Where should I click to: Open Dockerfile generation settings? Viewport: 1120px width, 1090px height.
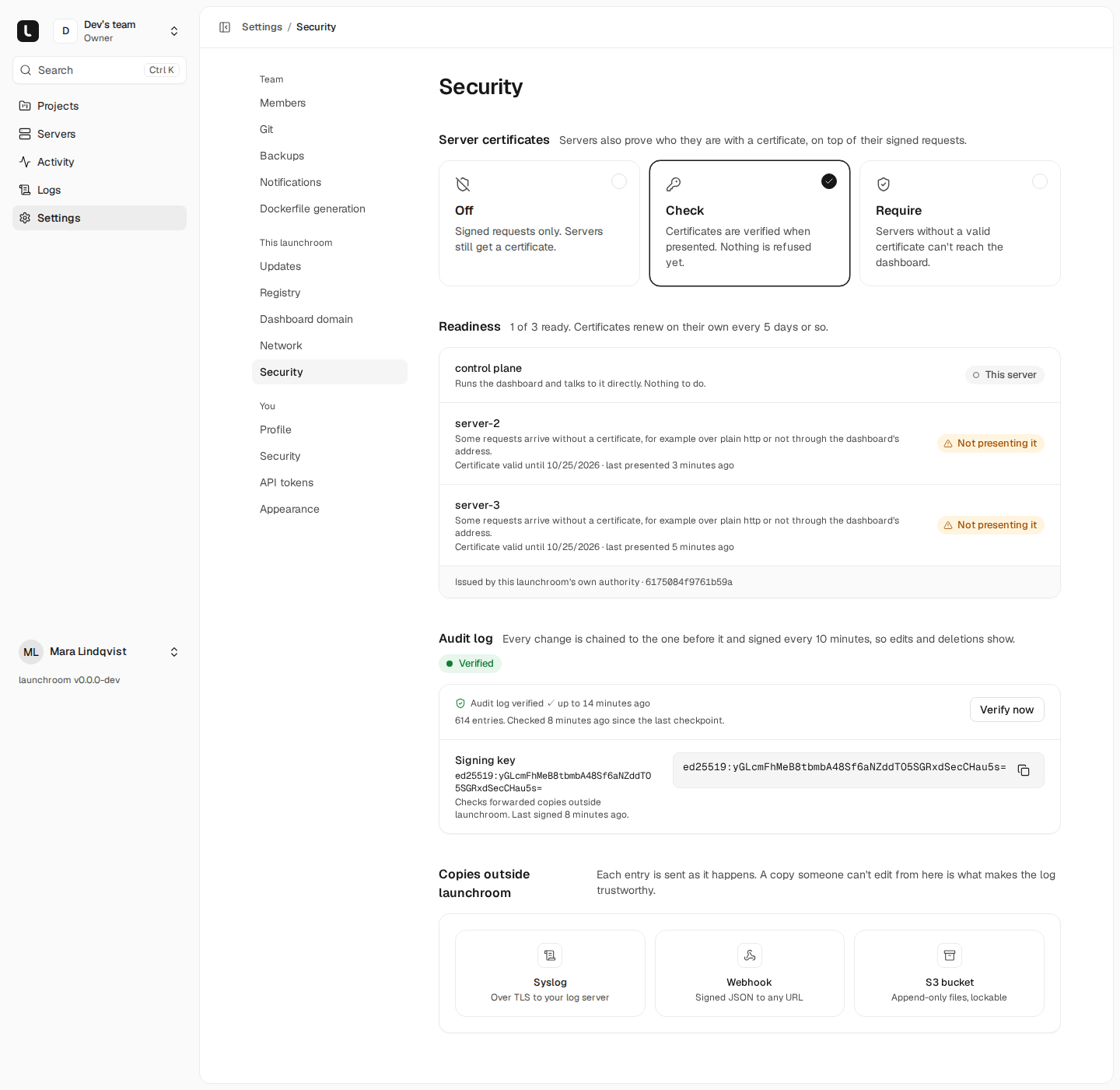coord(330,209)
